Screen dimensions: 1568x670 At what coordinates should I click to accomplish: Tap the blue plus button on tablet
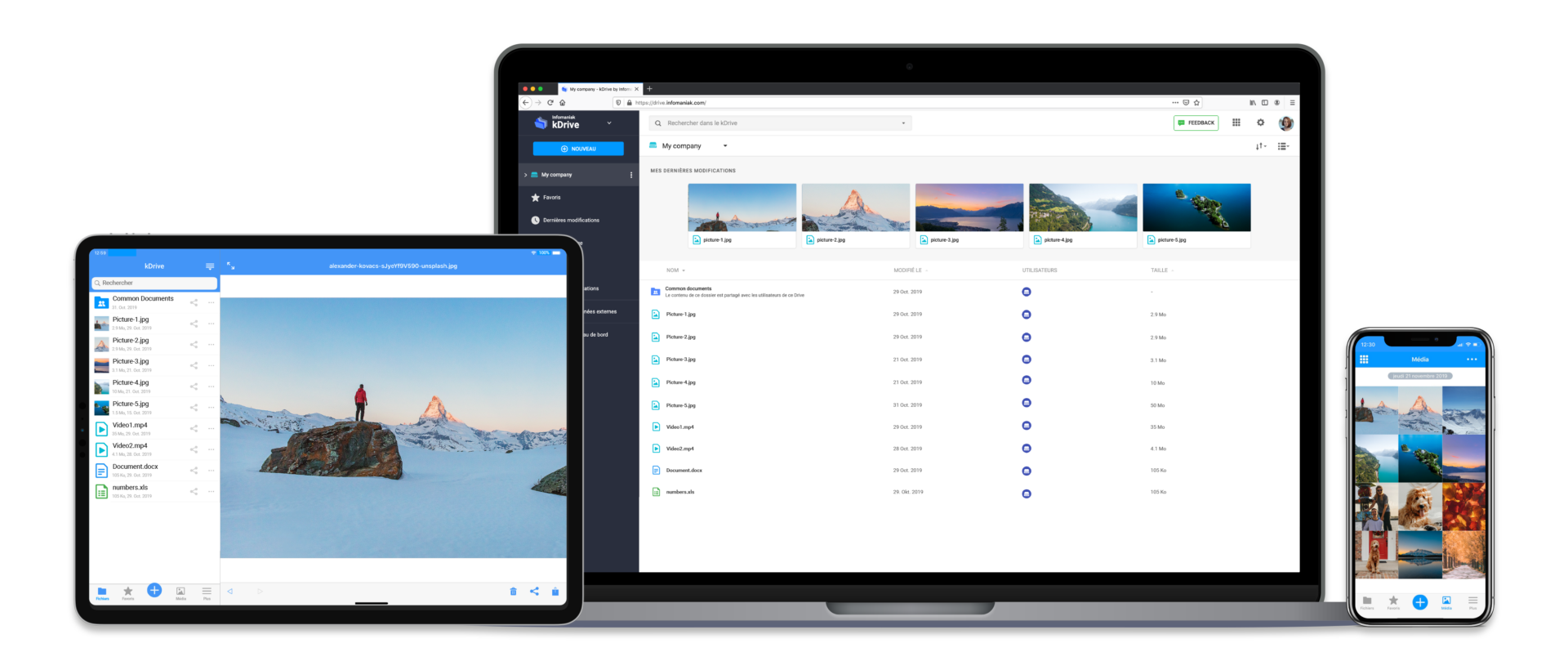(154, 590)
